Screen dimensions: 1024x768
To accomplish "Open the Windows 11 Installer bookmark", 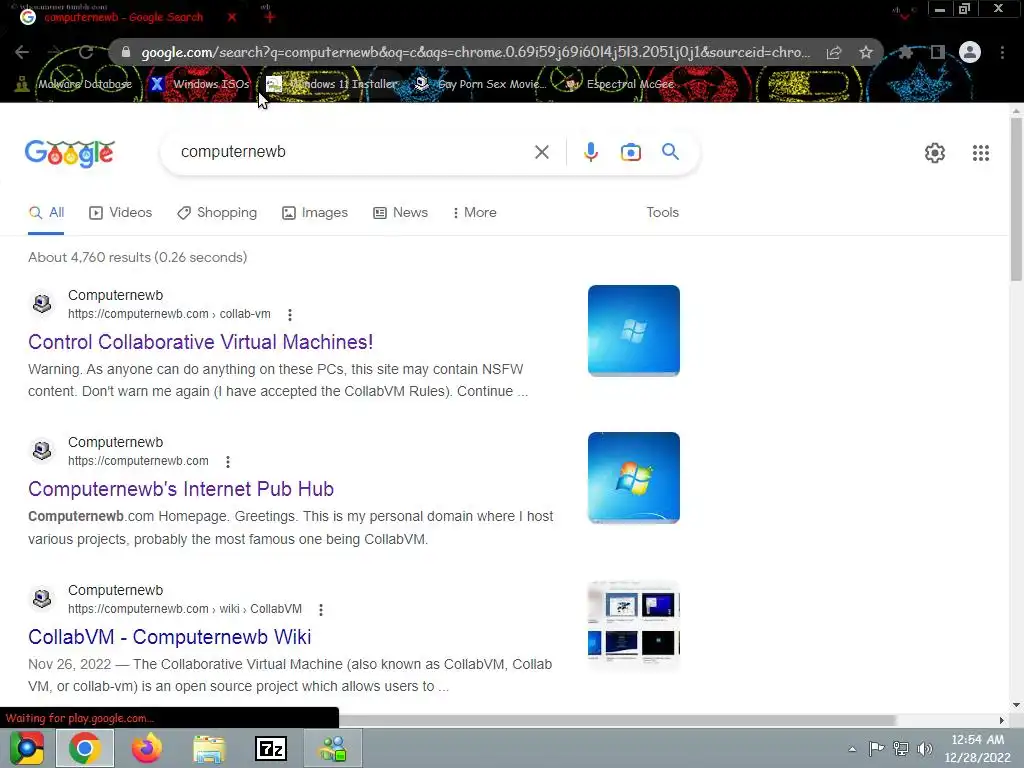I will click(332, 84).
